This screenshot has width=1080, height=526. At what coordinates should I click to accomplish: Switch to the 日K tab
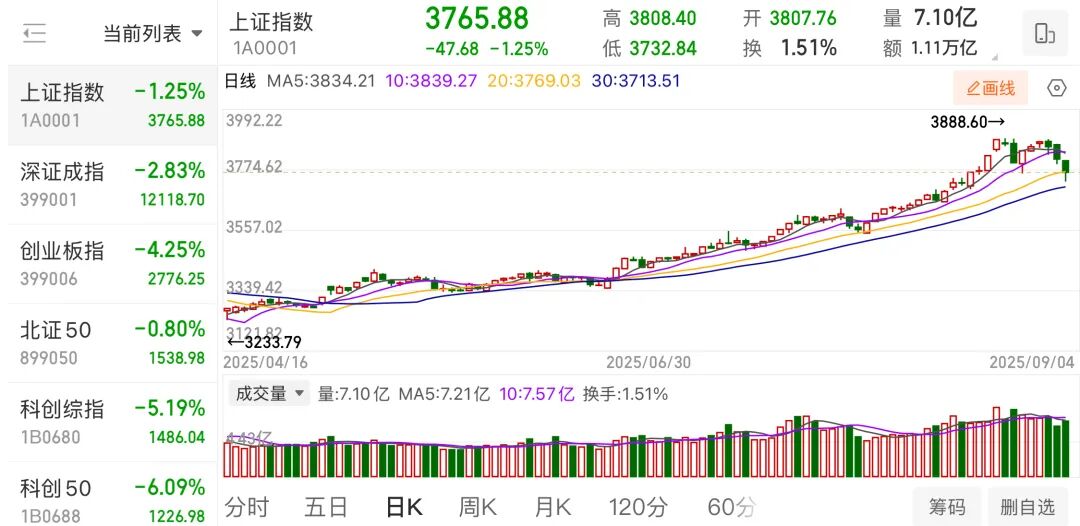click(404, 507)
